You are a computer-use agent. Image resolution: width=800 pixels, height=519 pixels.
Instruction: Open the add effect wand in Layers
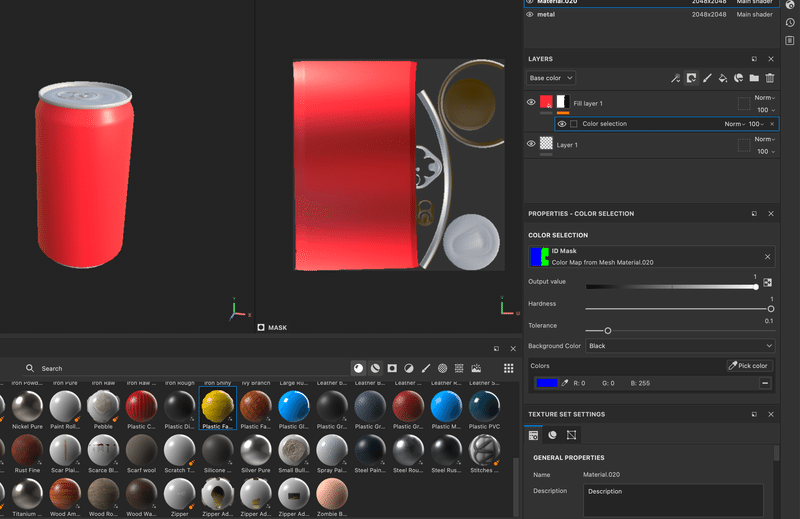675,78
